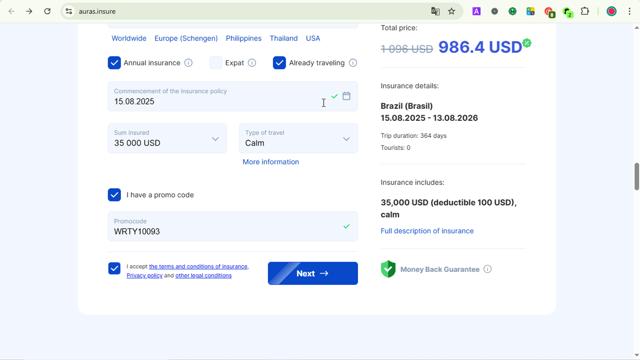Image resolution: width=640 pixels, height=360 pixels.
Task: Reload the page with refresh icon
Action: [x=47, y=11]
